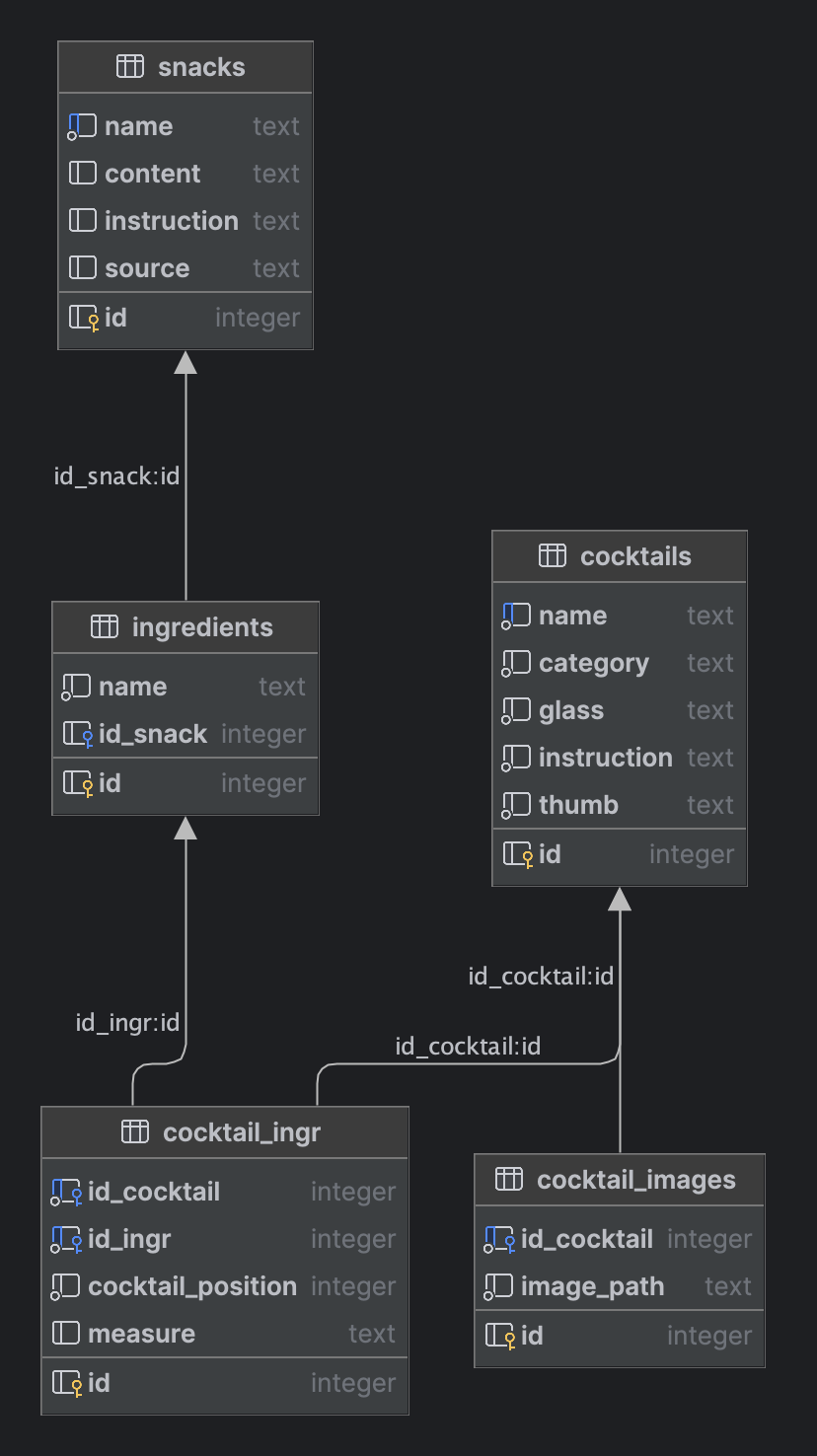
Task: Click the id_snack:id relationship label
Action: [116, 476]
